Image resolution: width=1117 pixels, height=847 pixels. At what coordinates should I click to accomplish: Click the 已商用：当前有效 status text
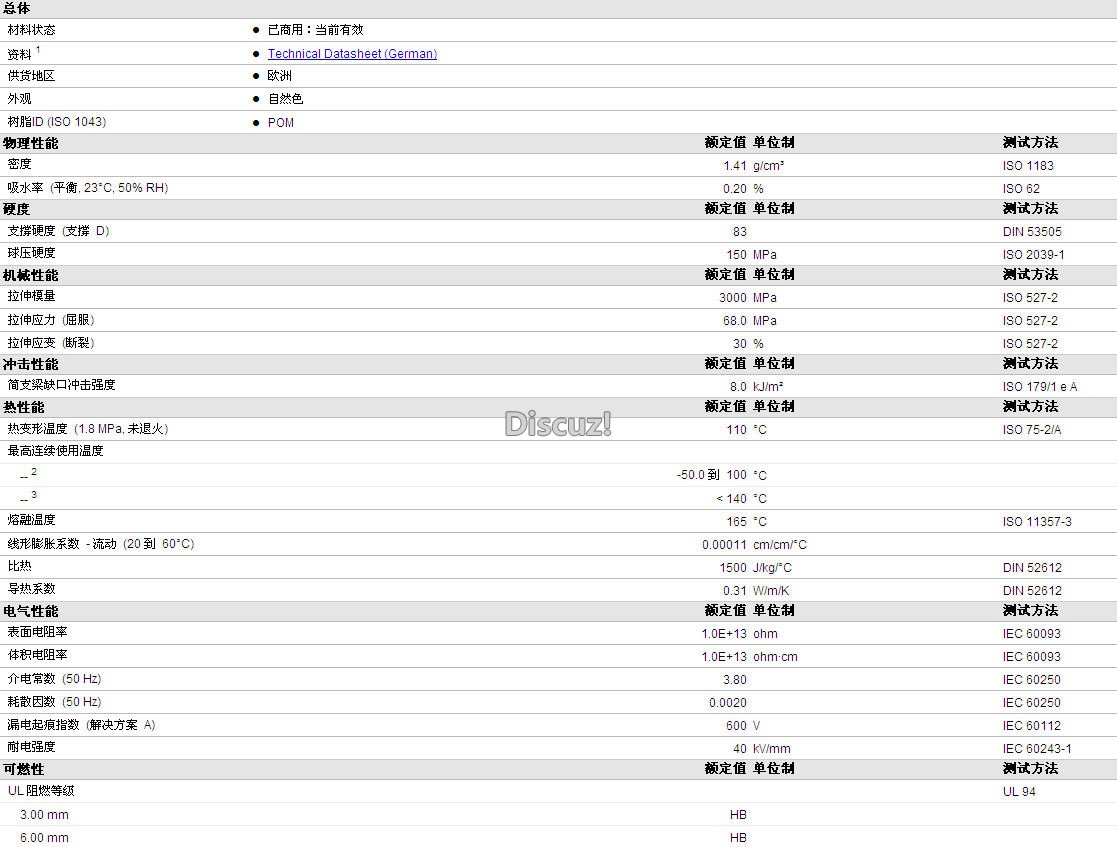(x=316, y=30)
